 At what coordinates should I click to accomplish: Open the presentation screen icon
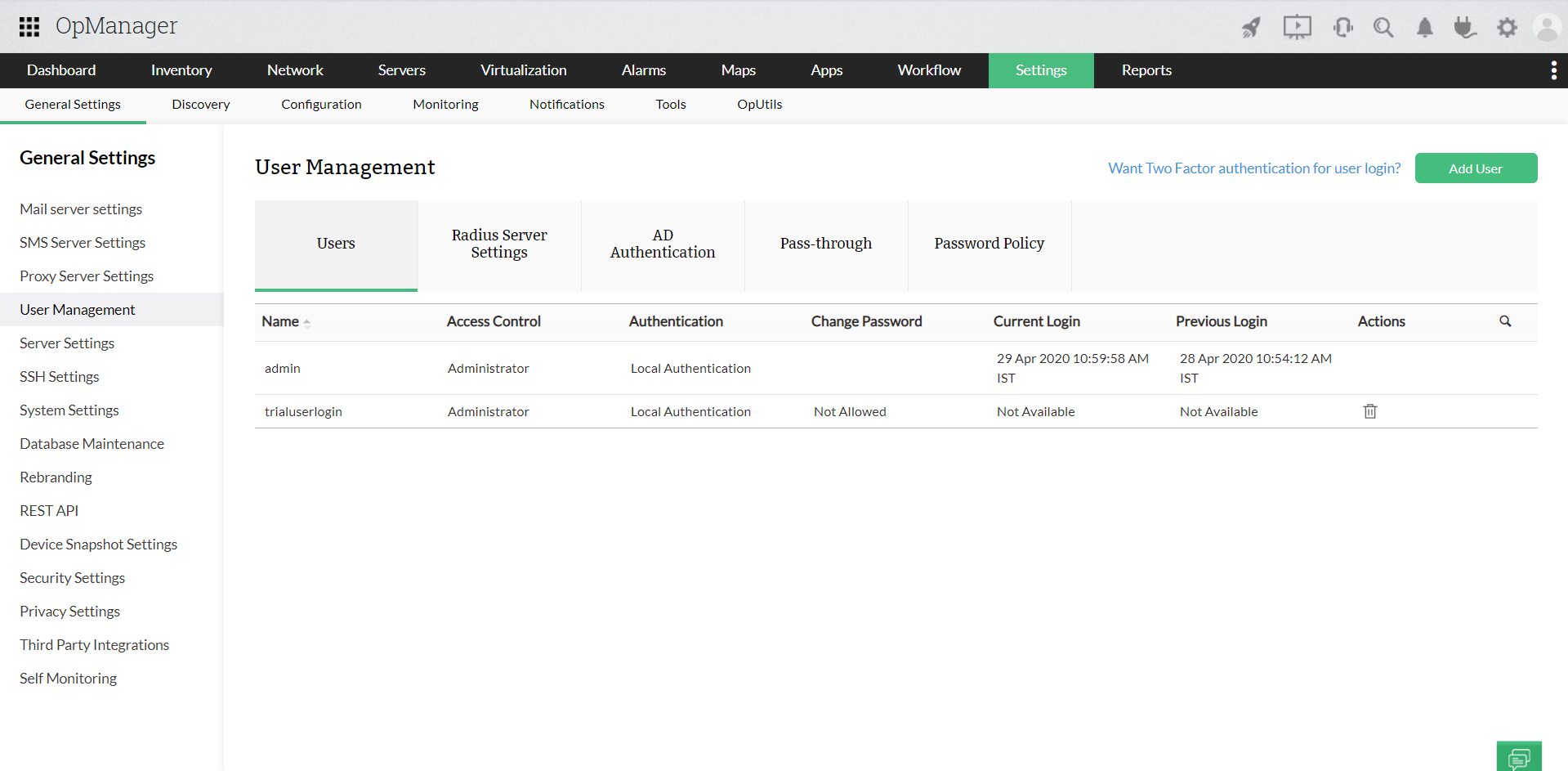[x=1297, y=27]
